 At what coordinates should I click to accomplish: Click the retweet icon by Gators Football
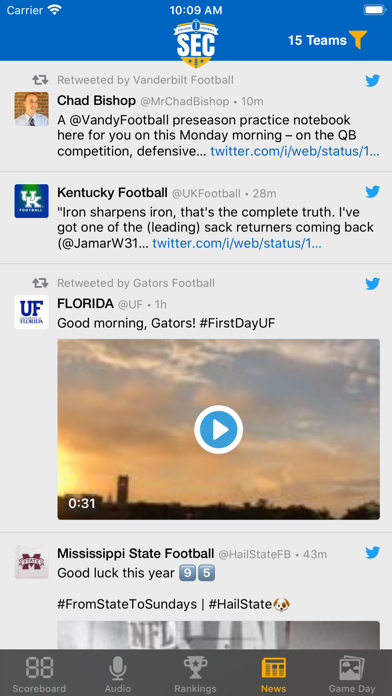(x=40, y=283)
